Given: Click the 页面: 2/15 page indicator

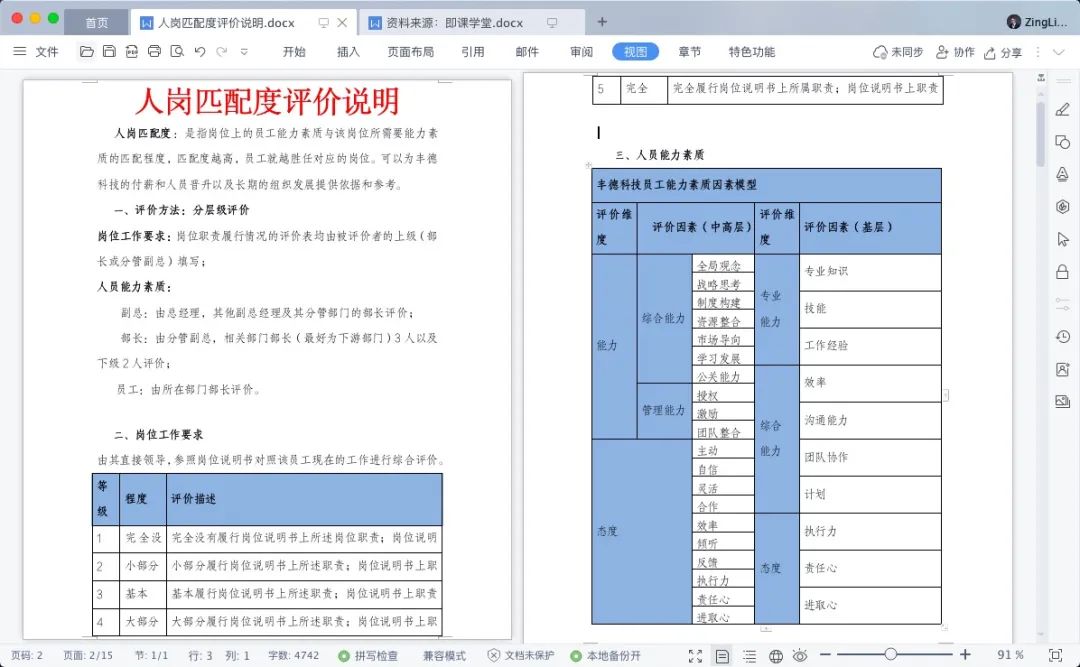Looking at the screenshot, I should click(x=88, y=655).
